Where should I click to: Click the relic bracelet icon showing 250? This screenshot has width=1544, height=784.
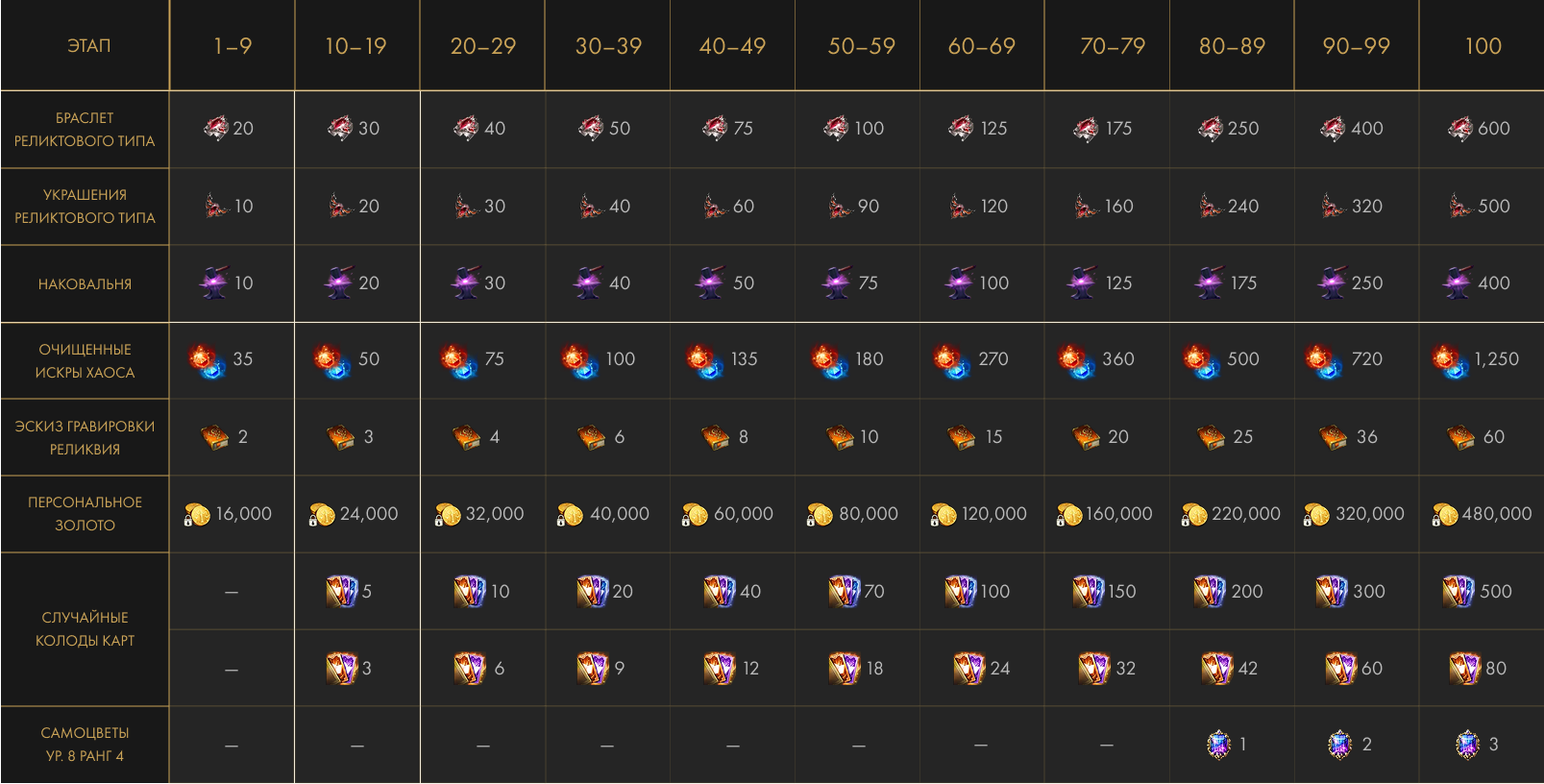click(1210, 128)
